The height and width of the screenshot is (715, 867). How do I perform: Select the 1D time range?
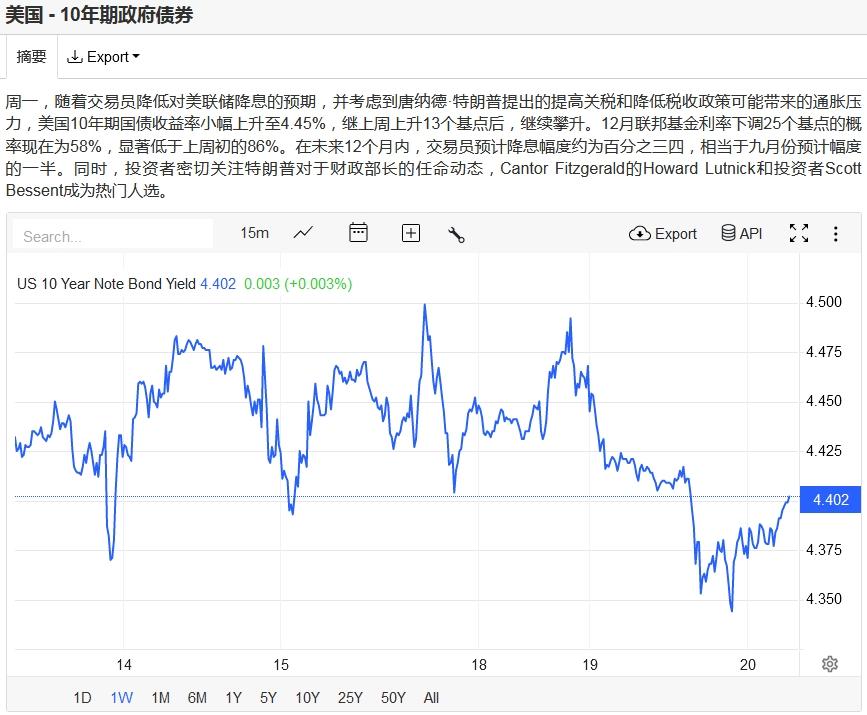[83, 698]
